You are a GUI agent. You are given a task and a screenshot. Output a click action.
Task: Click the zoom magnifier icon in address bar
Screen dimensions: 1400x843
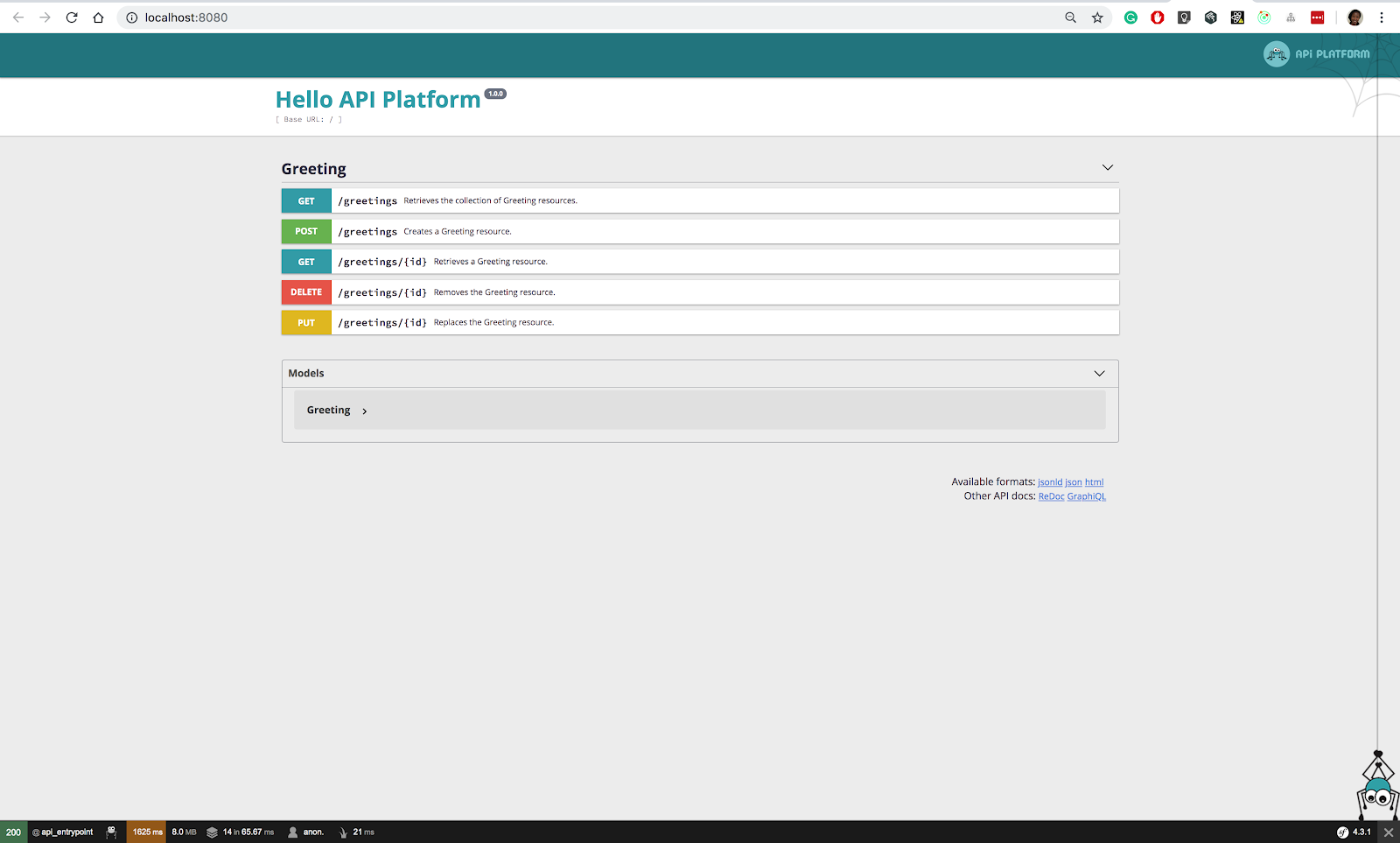pos(1070,18)
